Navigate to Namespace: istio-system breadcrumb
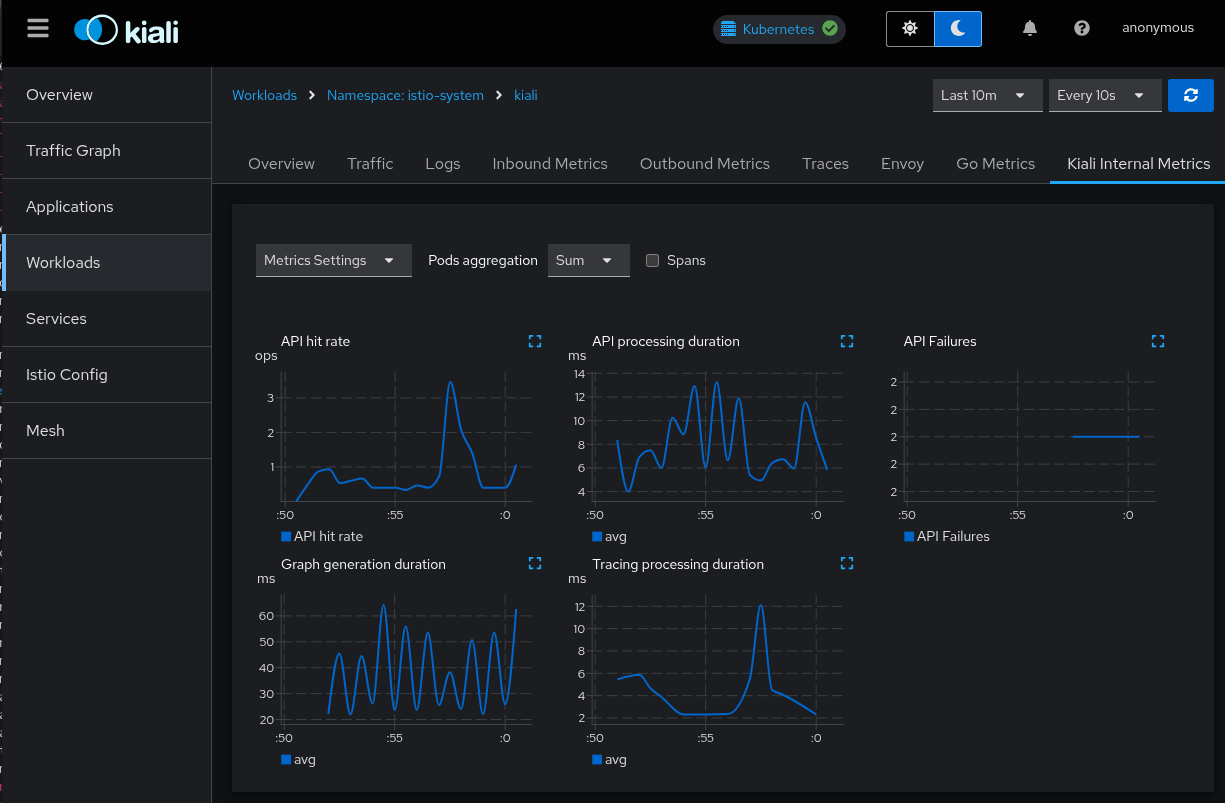 pyautogui.click(x=405, y=95)
